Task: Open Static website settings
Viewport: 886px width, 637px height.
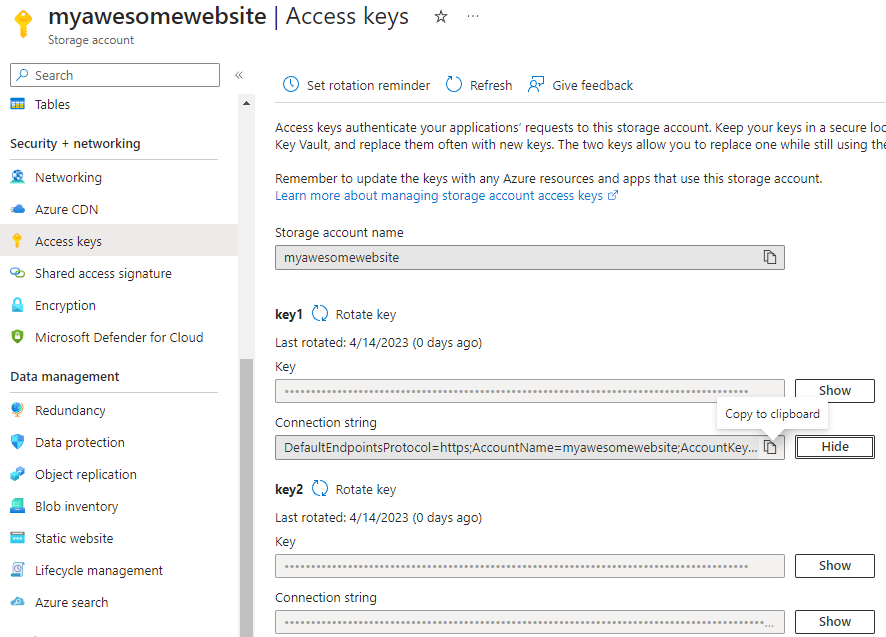Action: pyautogui.click(x=74, y=539)
